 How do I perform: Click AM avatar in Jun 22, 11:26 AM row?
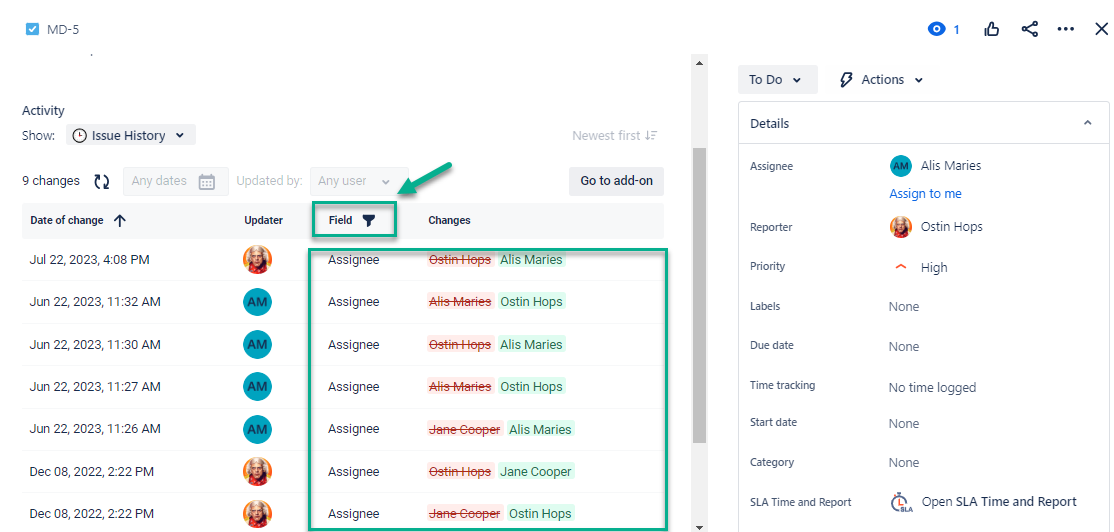(x=257, y=429)
